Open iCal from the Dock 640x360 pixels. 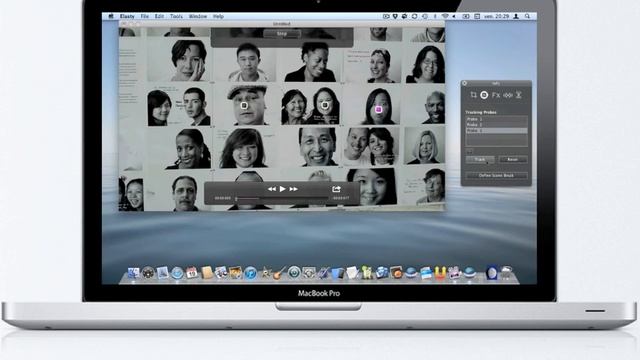[x=191, y=273]
